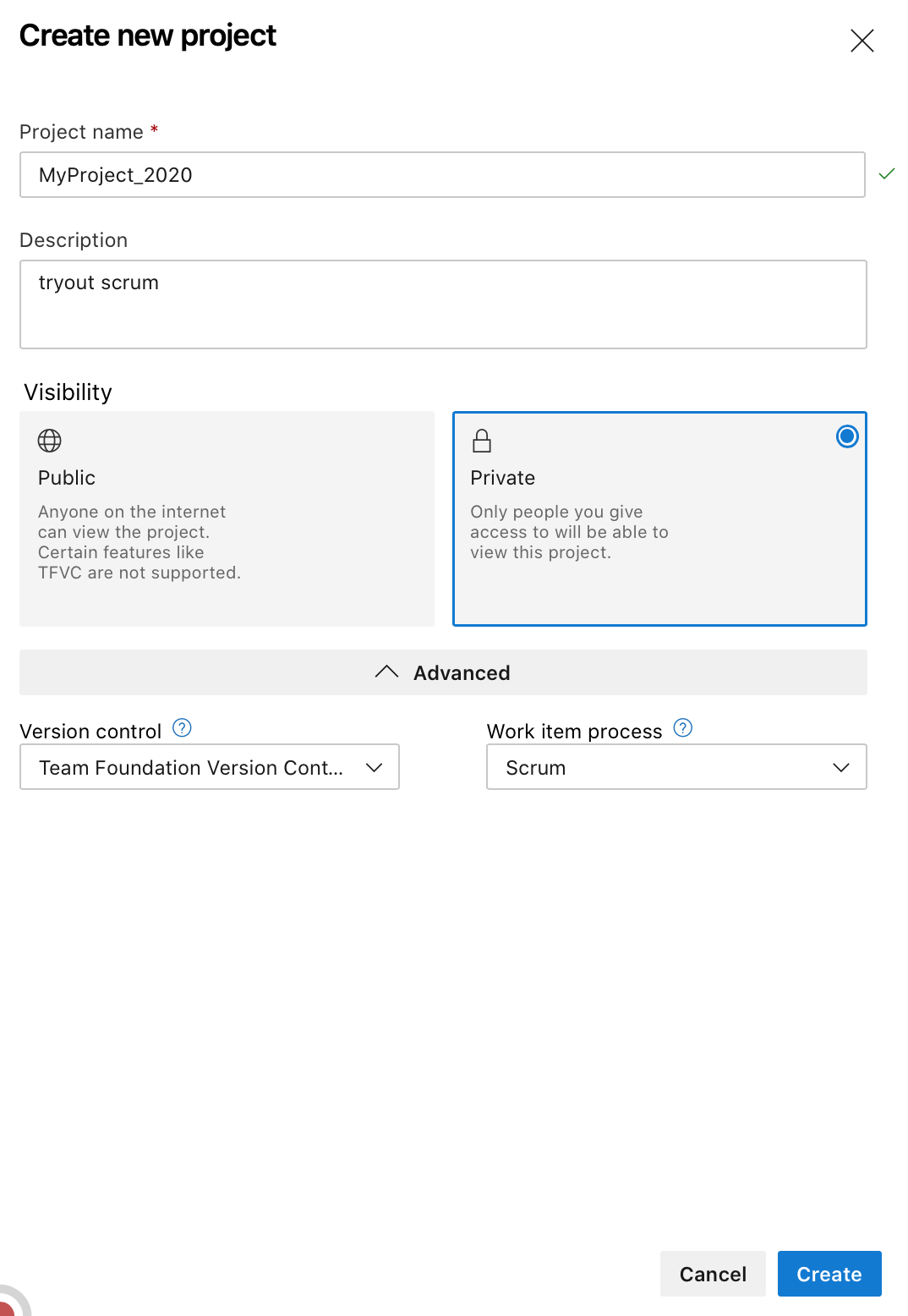
Task: Click the Visibility section heading
Action: point(68,392)
